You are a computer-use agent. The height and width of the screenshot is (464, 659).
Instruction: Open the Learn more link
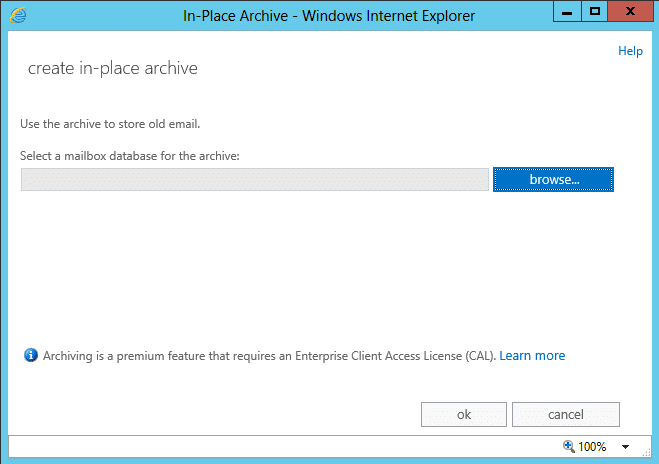click(532, 356)
